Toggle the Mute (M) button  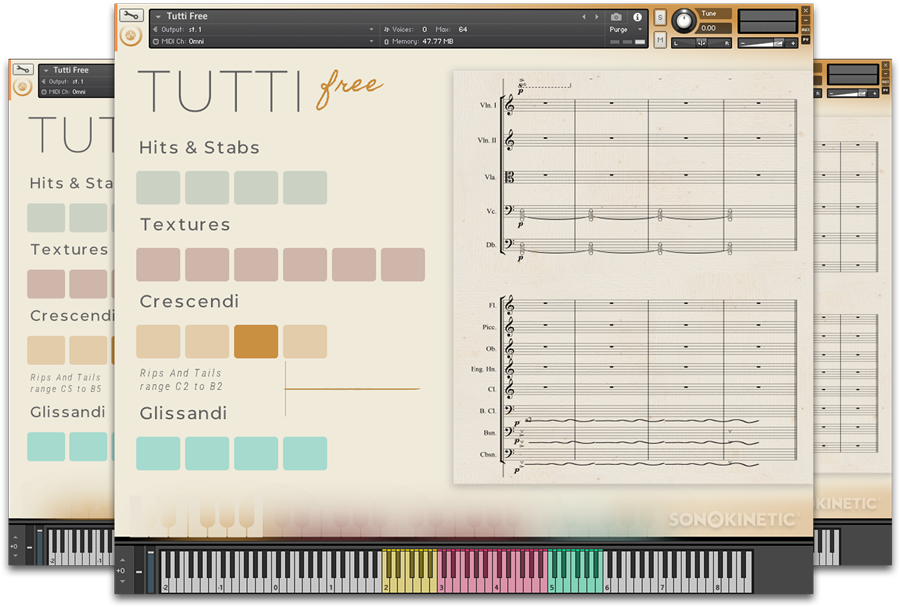click(x=660, y=40)
